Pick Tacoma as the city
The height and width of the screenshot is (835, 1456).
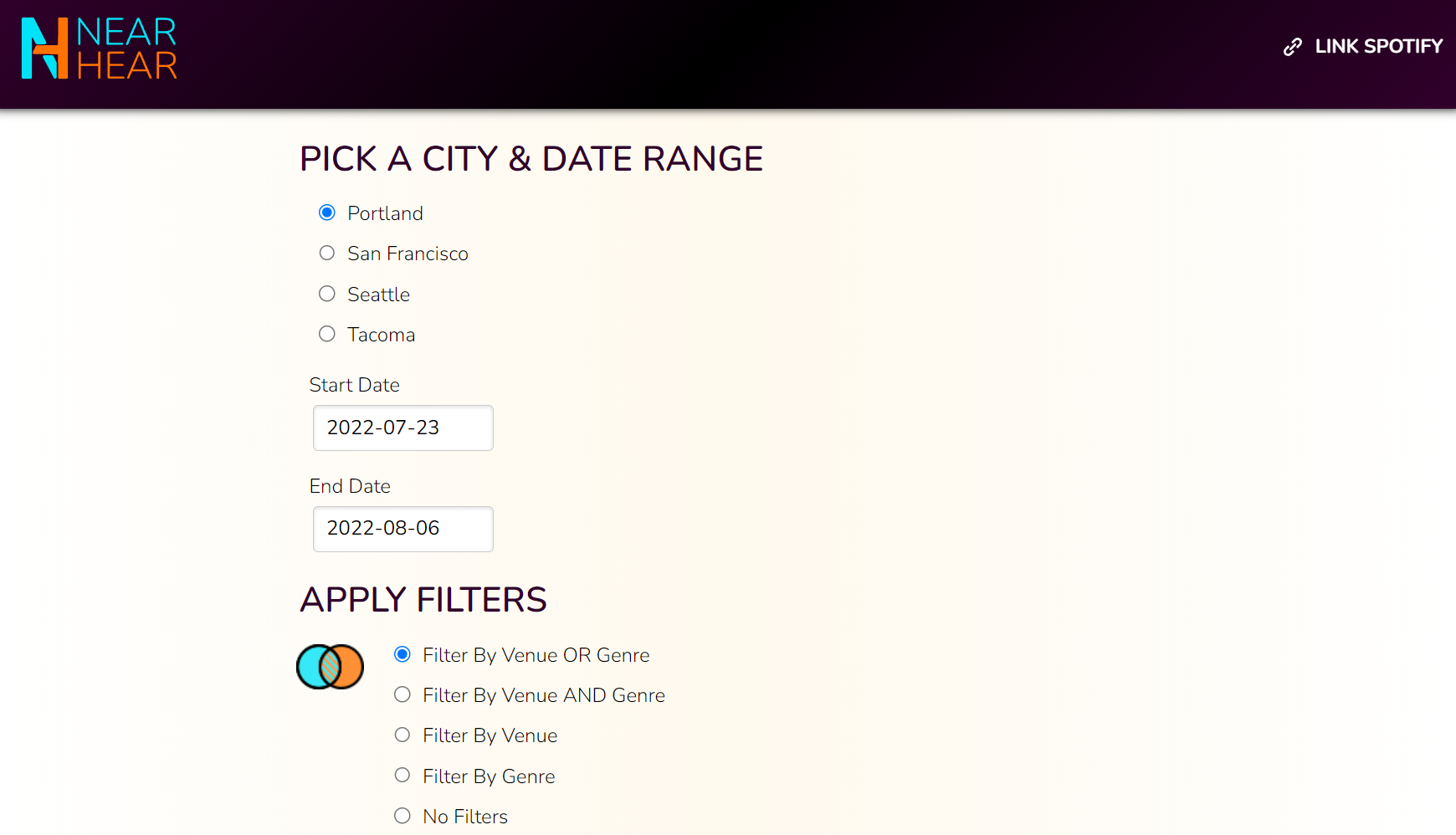[x=327, y=334]
